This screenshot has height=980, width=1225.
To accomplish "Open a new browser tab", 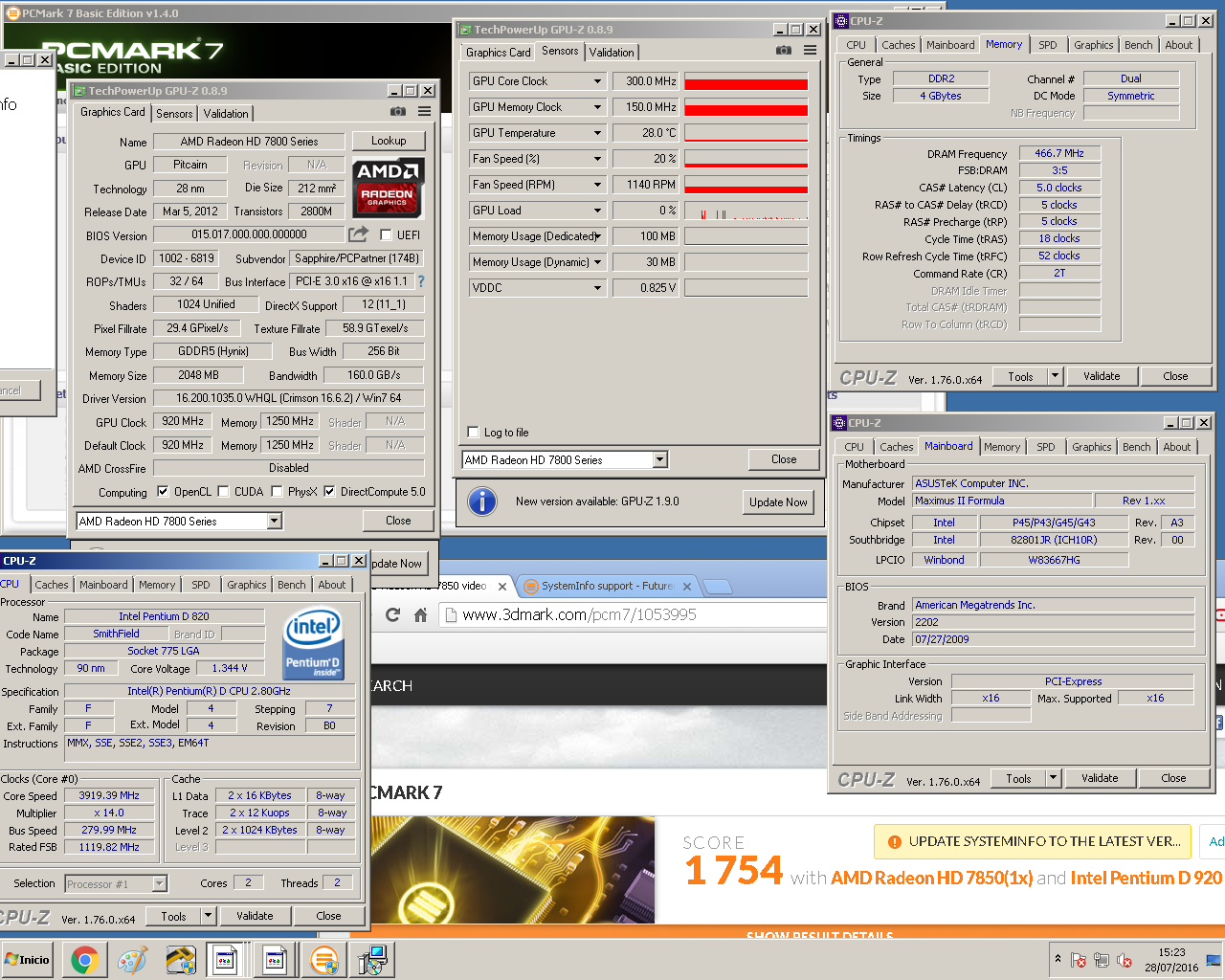I will 718,586.
